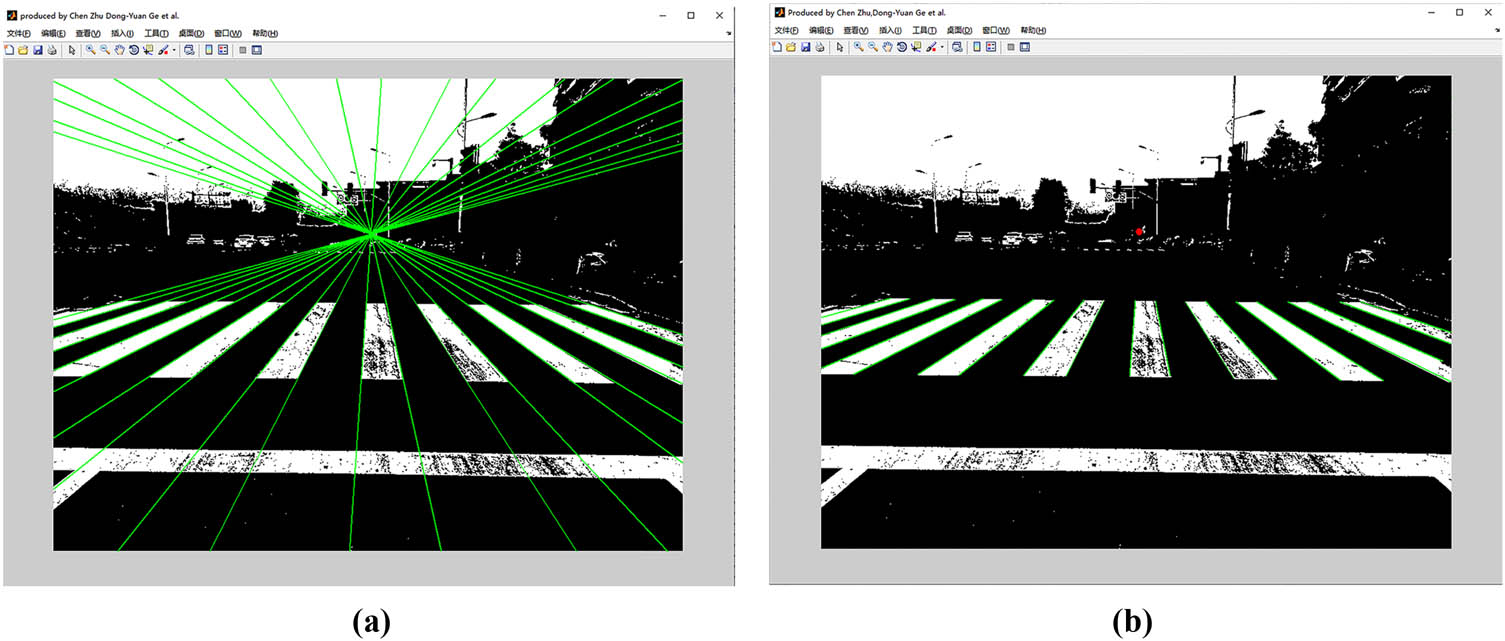Save the figure in window (a)
The width and height of the screenshot is (1505, 641).
[x=37, y=50]
